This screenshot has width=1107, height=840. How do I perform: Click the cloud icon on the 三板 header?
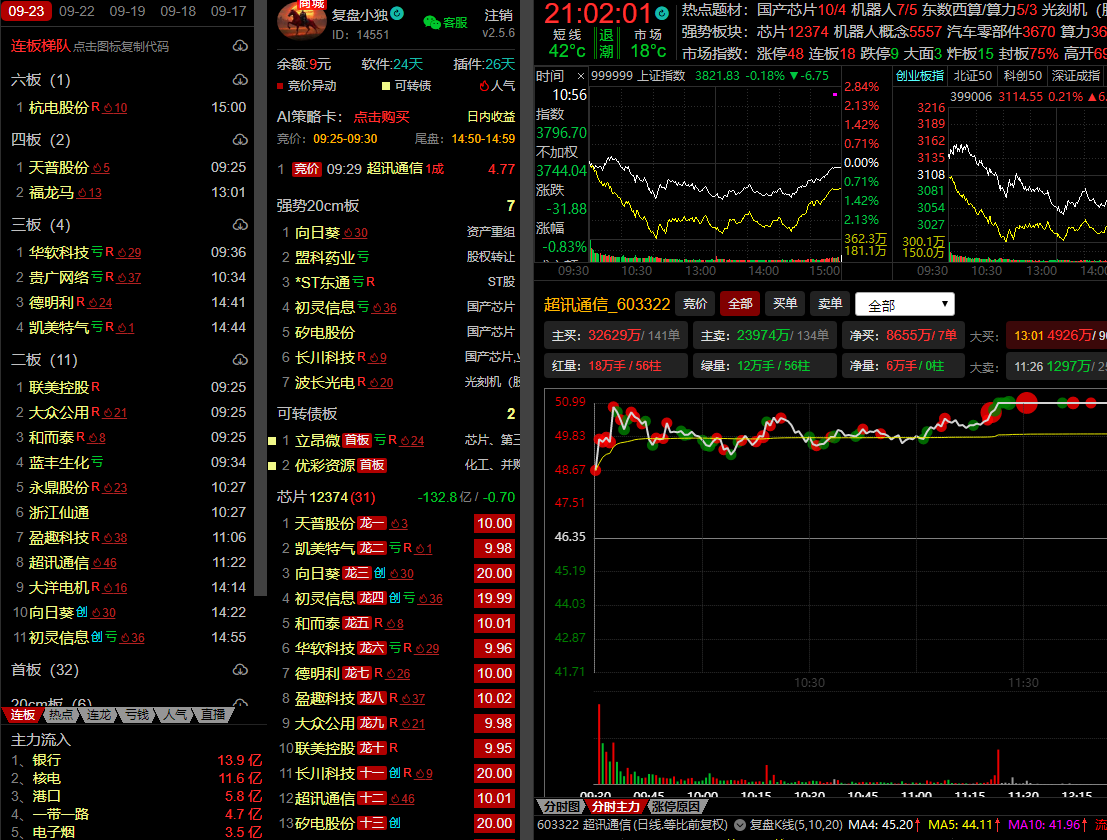tap(240, 224)
